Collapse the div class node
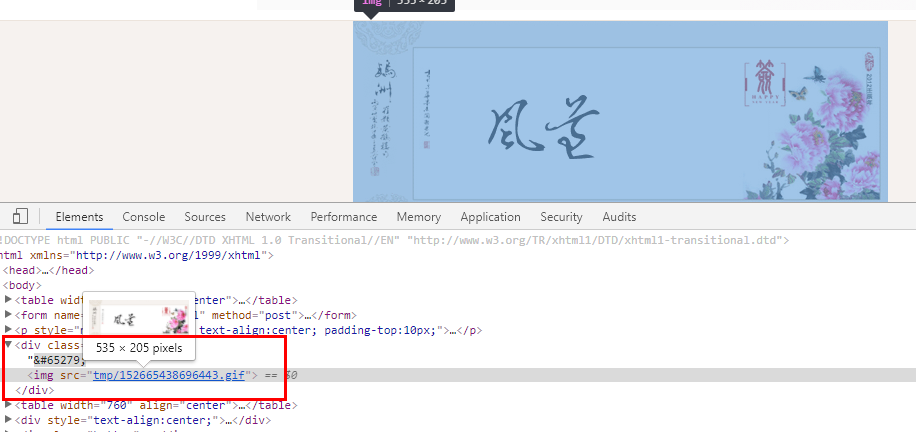This screenshot has width=916, height=432. coord(8,345)
